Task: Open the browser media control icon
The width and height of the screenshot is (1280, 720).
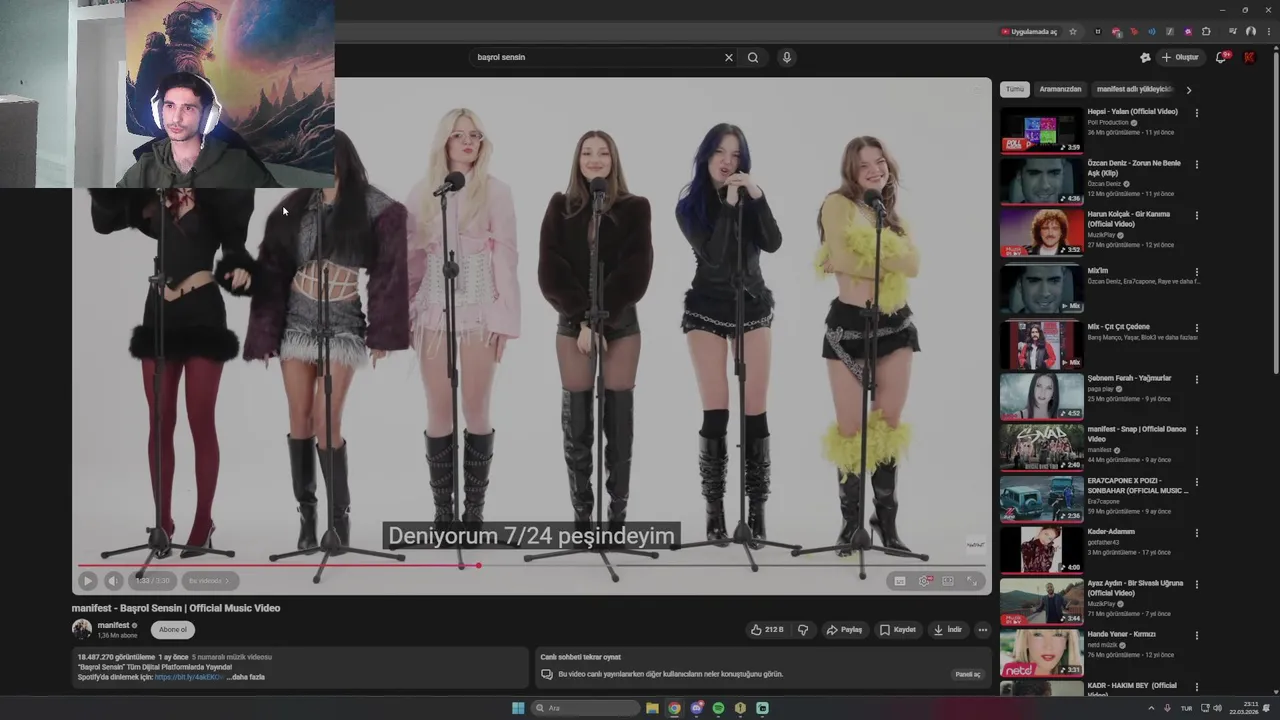Action: (1233, 31)
